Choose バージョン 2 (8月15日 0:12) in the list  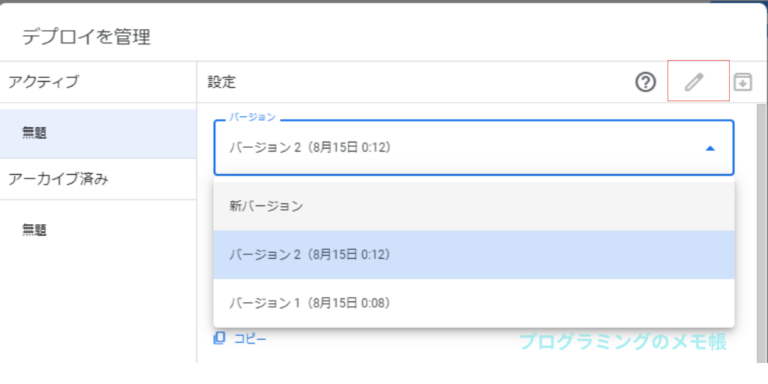point(474,255)
